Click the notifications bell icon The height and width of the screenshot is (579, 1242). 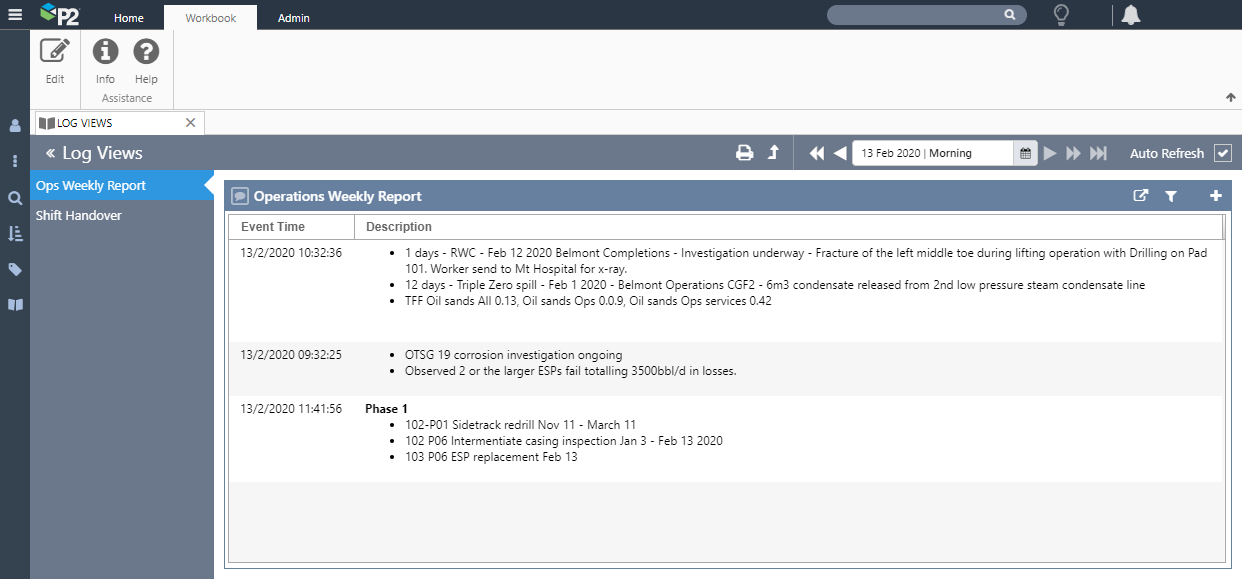[x=1131, y=15]
